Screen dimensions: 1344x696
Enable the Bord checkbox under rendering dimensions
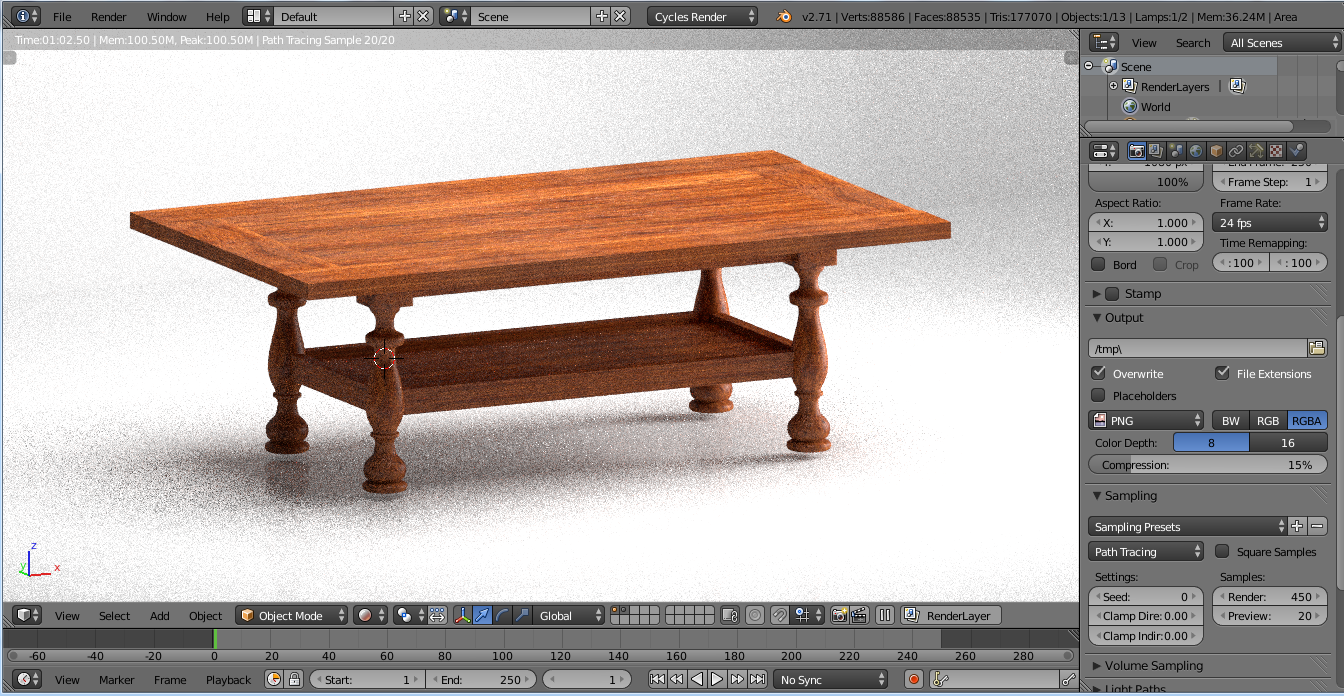point(1100,263)
